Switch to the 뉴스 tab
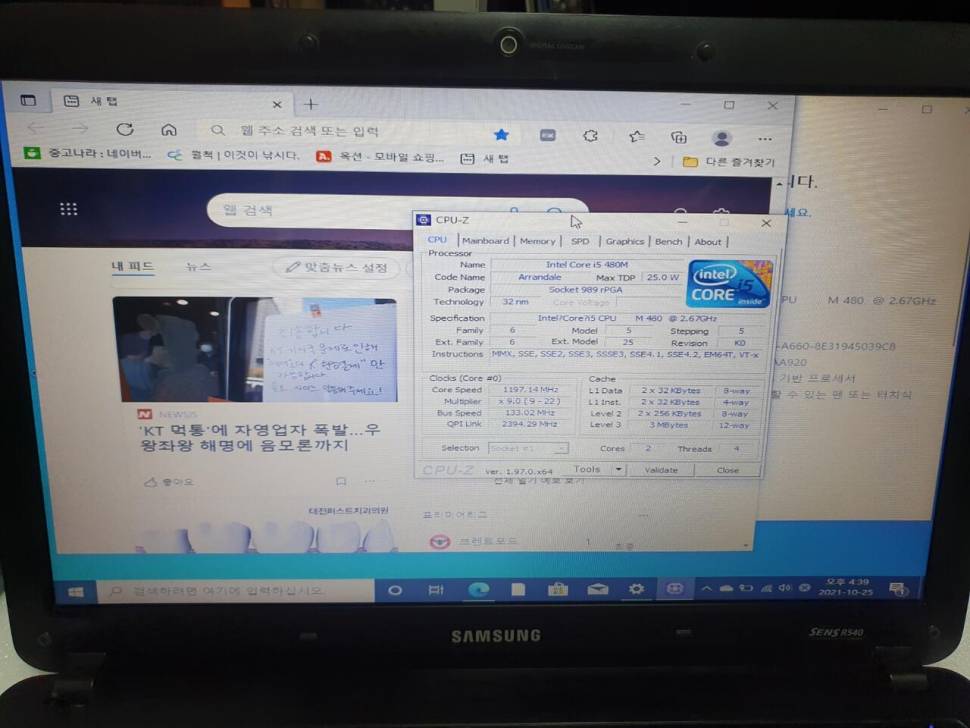This screenshot has width=970, height=728. click(x=198, y=267)
